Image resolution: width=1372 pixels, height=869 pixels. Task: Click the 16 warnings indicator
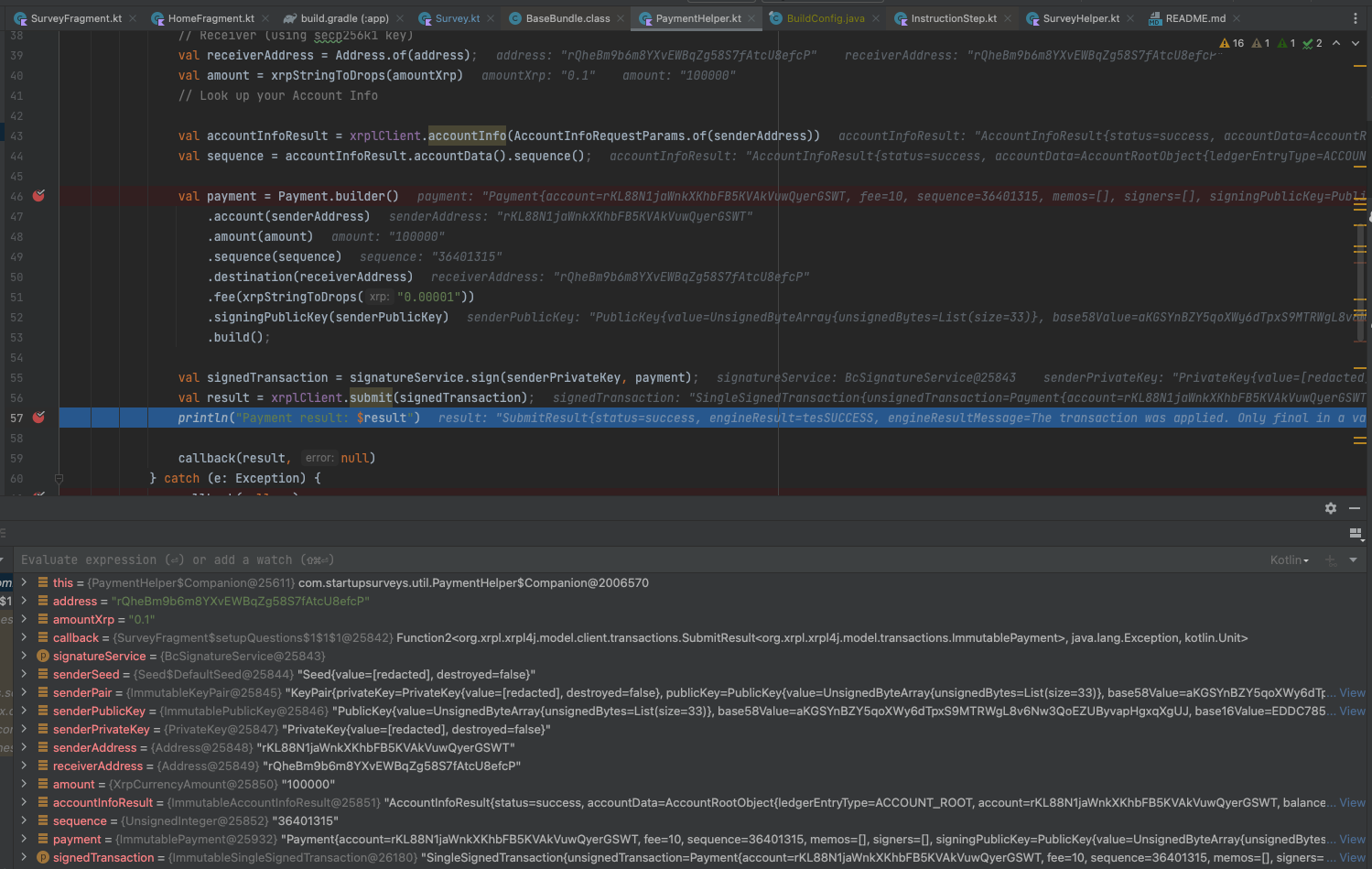[1232, 43]
